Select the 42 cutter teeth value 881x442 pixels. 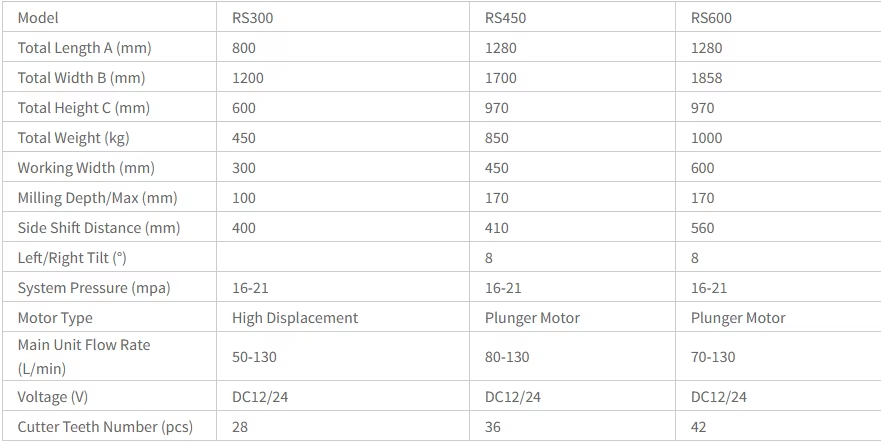tap(700, 427)
